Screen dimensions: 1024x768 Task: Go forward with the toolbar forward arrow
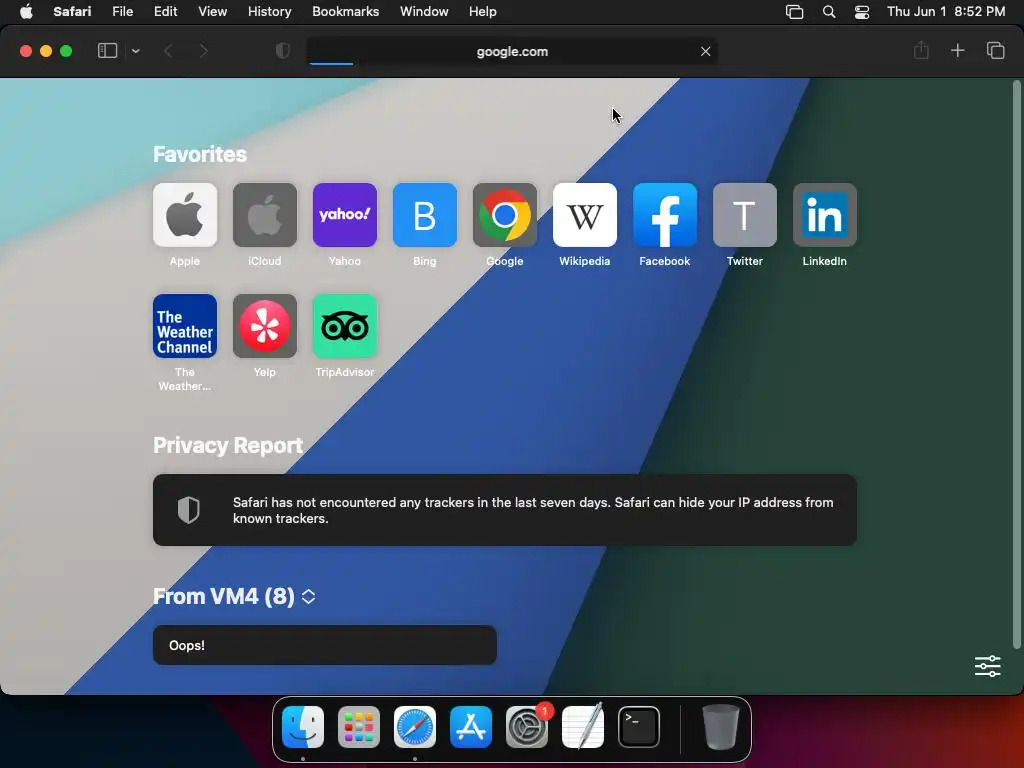[x=203, y=51]
